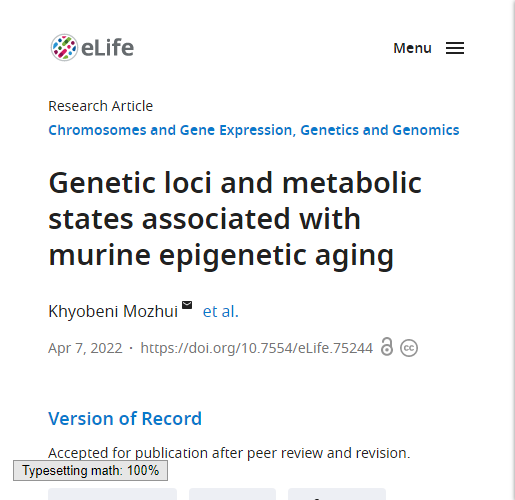Click the envelope icon beside Khyobeni Mozhui

click(187, 305)
